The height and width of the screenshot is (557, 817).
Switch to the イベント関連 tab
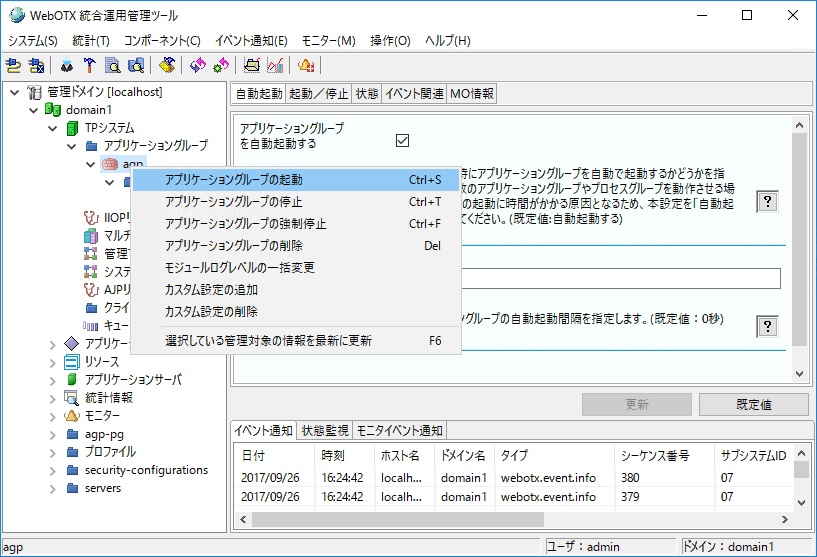pyautogui.click(x=414, y=94)
